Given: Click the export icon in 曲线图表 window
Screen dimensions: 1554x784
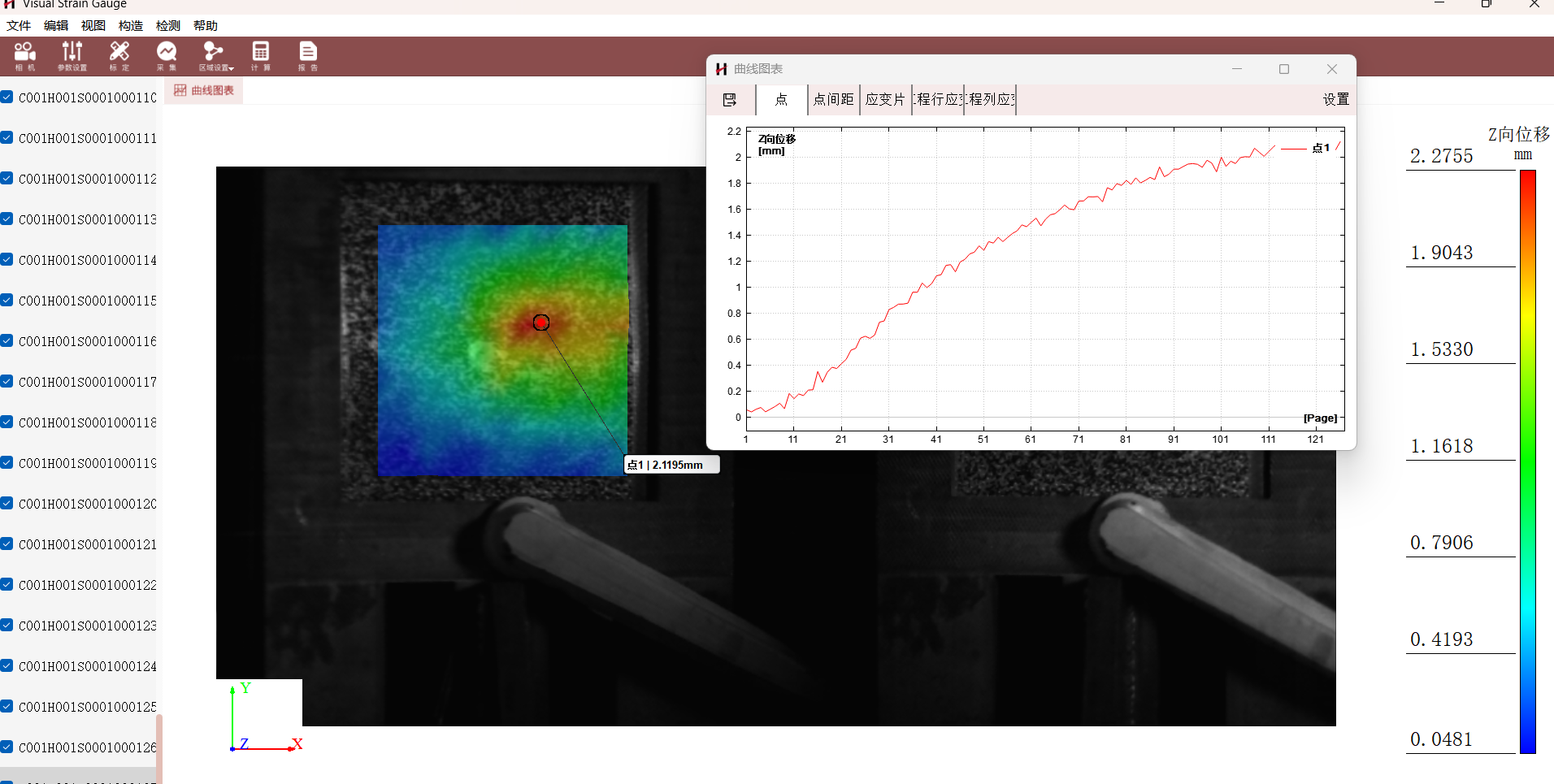Looking at the screenshot, I should click(730, 100).
